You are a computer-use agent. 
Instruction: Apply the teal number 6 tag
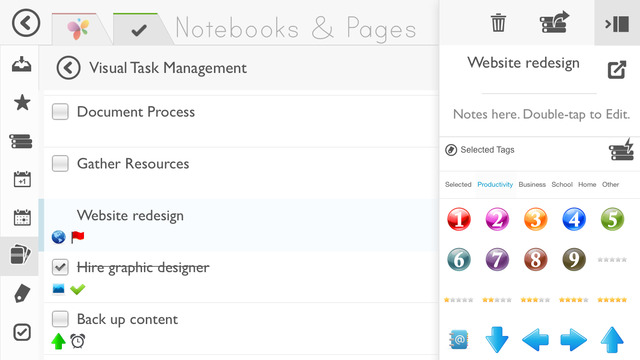pos(459,259)
